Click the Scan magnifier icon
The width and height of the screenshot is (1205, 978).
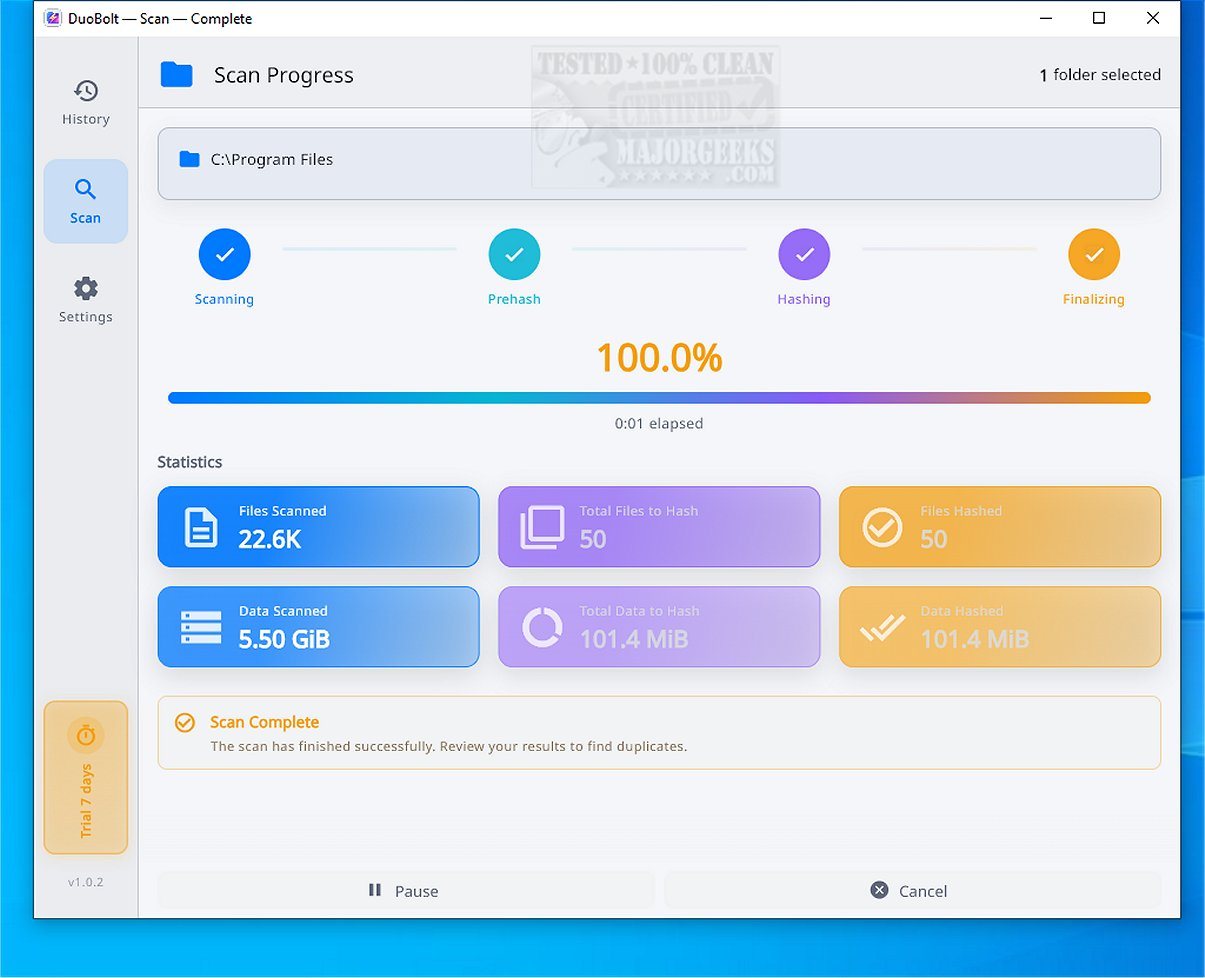click(86, 189)
